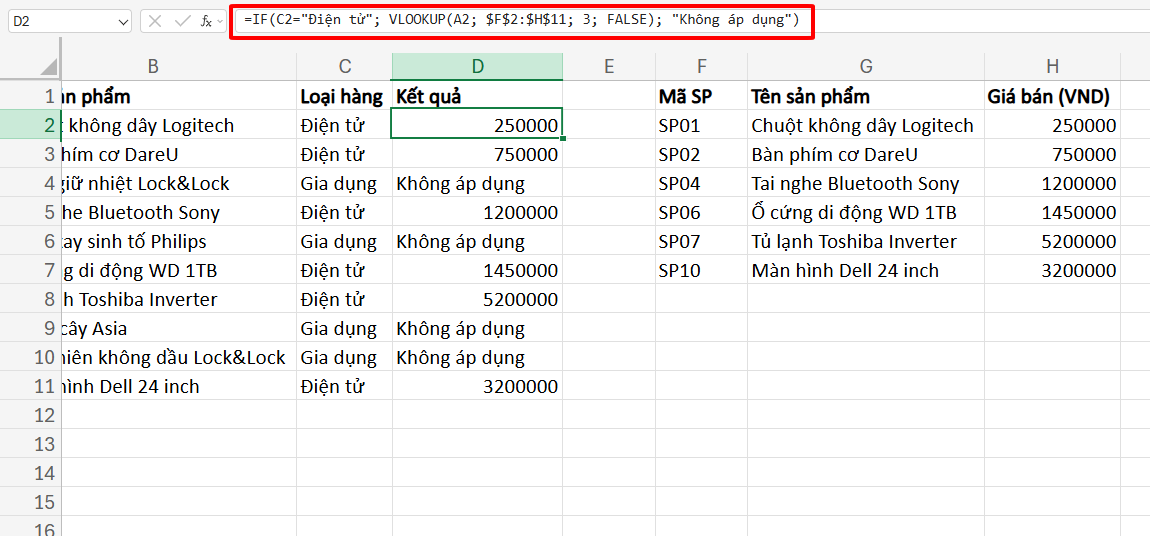Viewport: 1150px width, 536px height.
Task: Click 'Điện tử' in row 11
Action: click(x=345, y=386)
